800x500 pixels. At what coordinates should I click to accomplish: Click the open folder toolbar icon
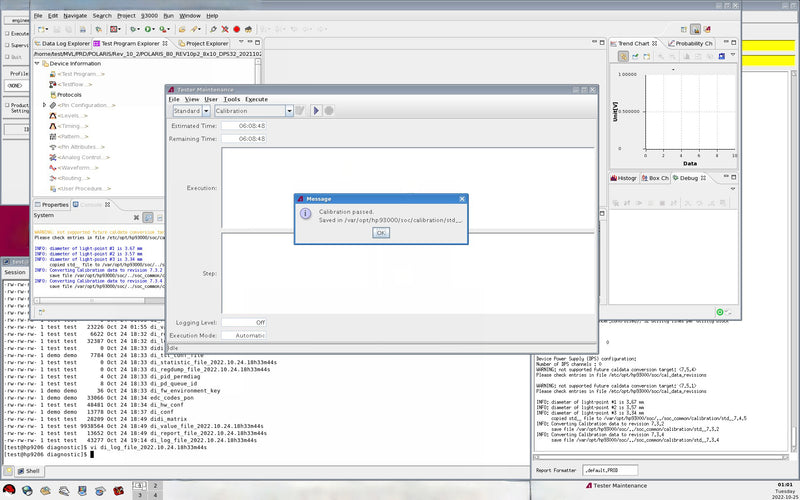click(182, 30)
